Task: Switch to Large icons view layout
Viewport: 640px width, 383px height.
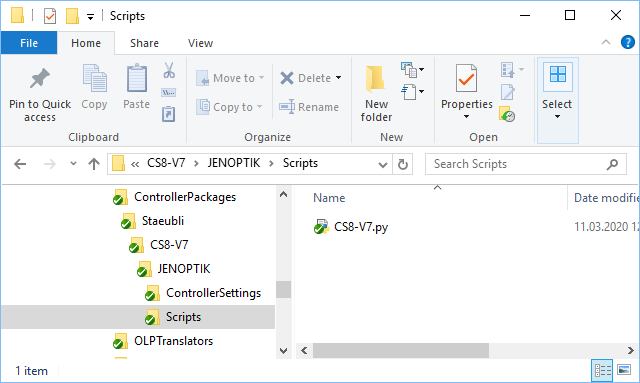Action: tap(624, 370)
